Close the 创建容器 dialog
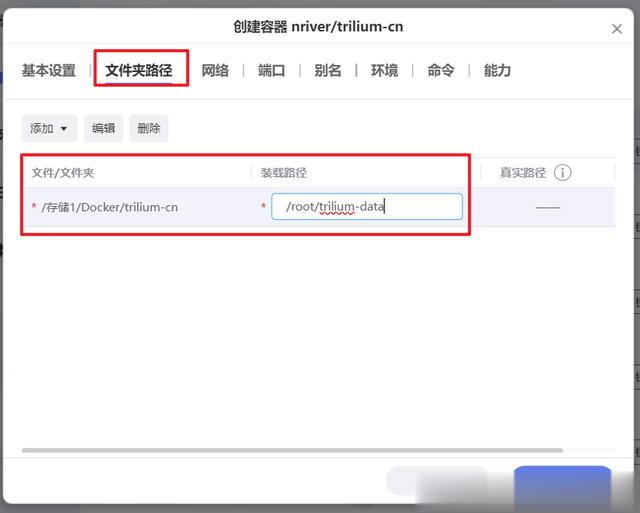Image resolution: width=640 pixels, height=513 pixels. click(617, 29)
